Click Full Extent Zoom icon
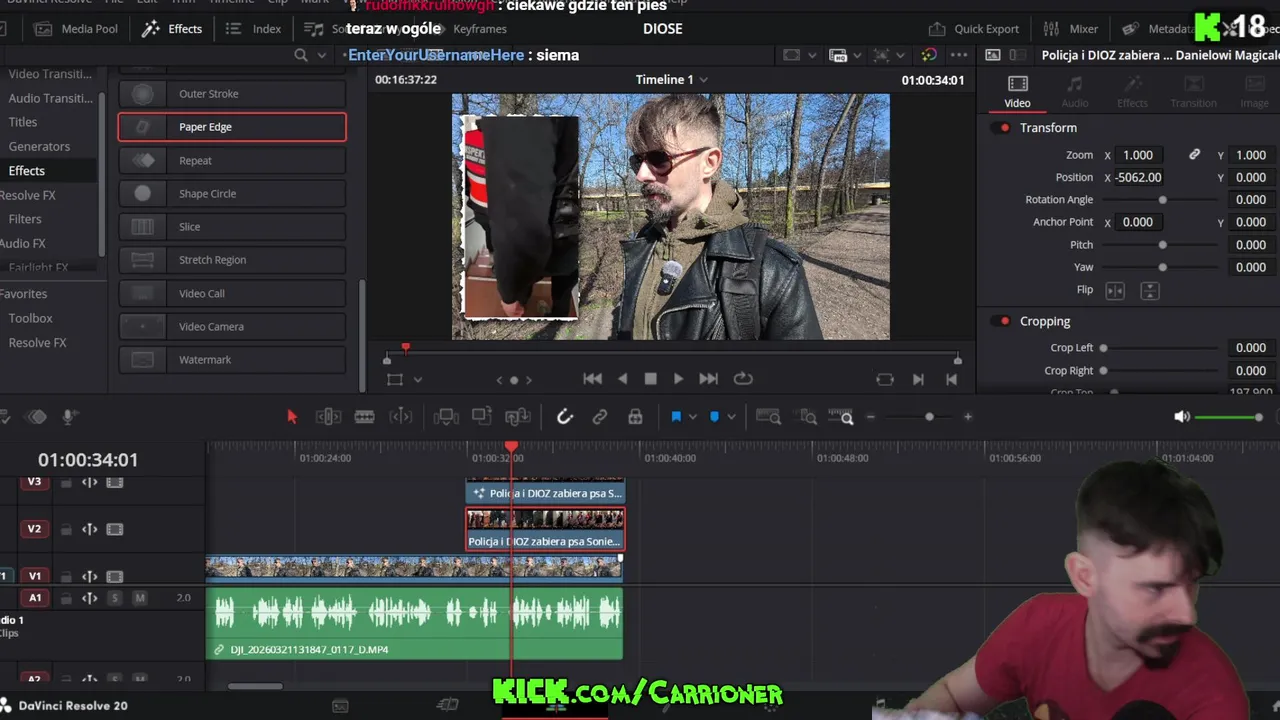1280x720 pixels. (768, 417)
